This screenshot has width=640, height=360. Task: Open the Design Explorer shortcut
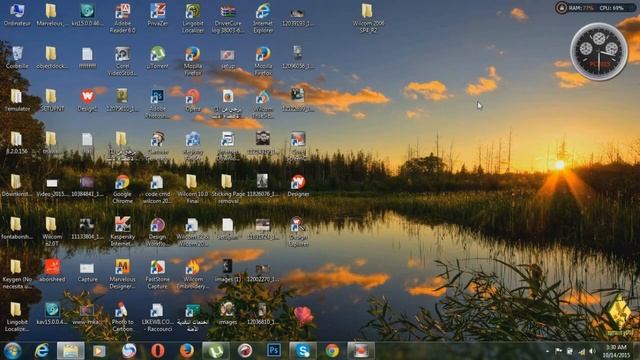click(298, 231)
